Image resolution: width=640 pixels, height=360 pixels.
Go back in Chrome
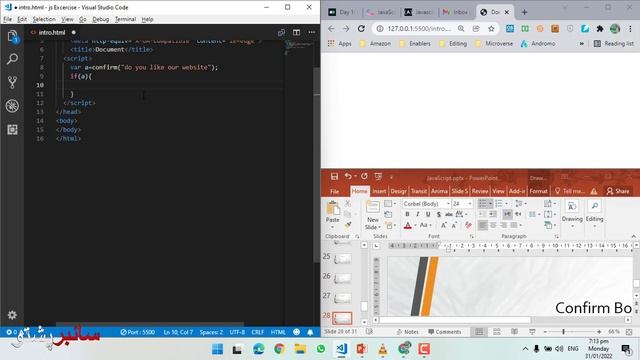pos(331,29)
